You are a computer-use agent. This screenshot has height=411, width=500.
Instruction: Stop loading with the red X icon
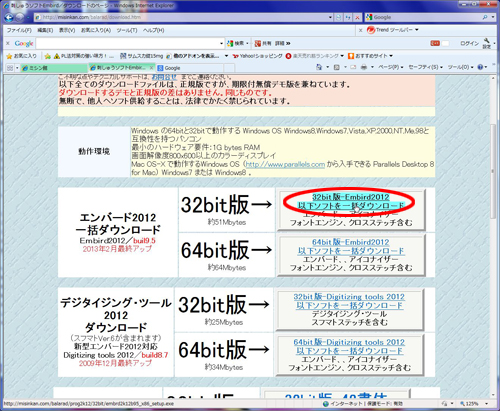(x=357, y=17)
